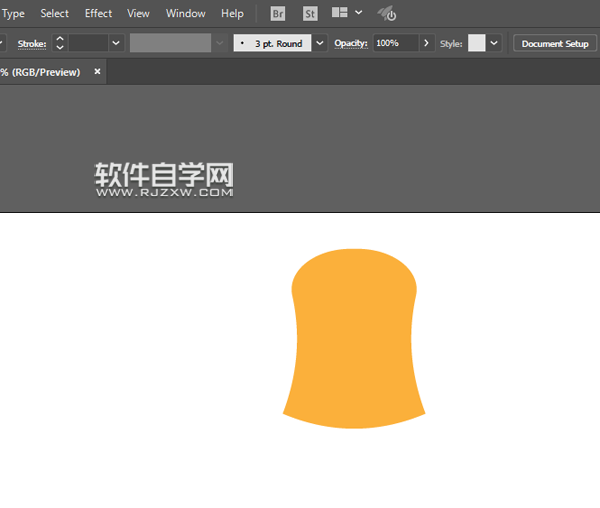This screenshot has width=600, height=508.
Task: Expand the opacity slider arrow
Action: tap(427, 44)
